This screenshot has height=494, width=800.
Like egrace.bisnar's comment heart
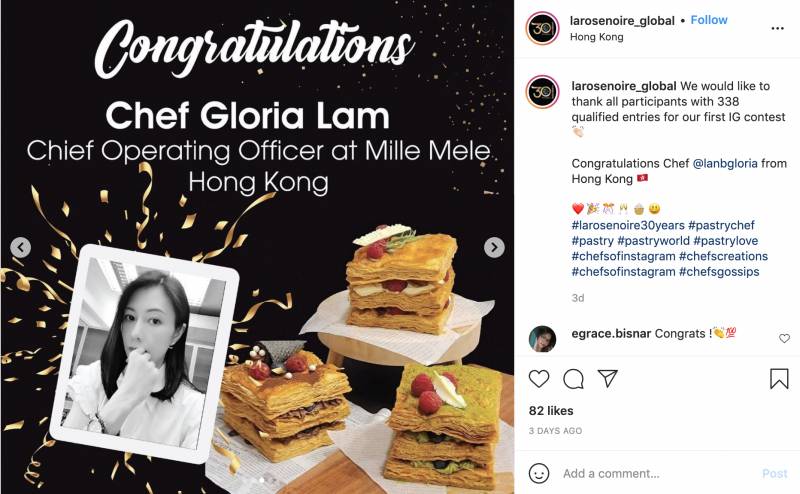[x=784, y=339]
